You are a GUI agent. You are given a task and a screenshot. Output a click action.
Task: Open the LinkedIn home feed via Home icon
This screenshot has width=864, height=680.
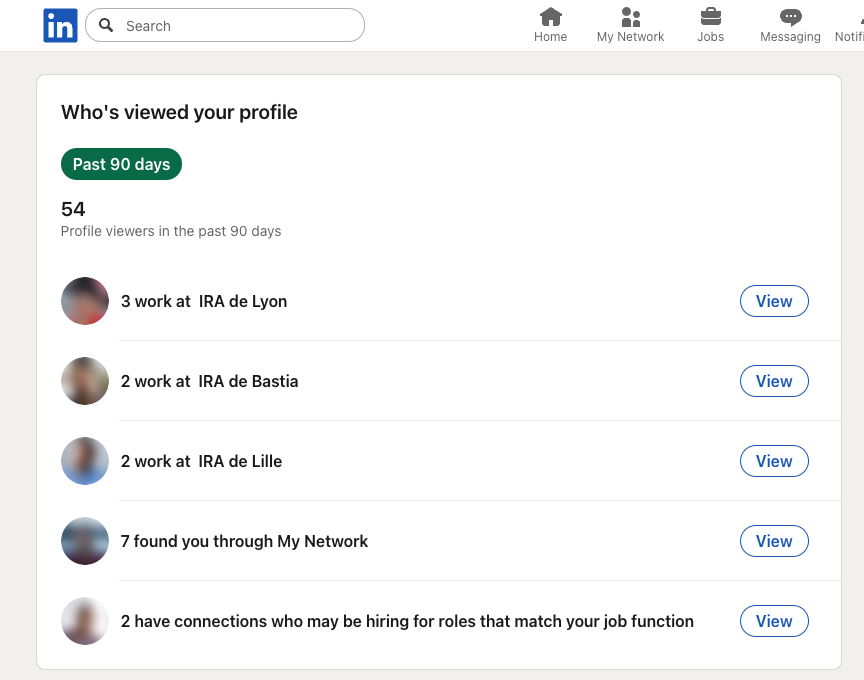point(550,24)
